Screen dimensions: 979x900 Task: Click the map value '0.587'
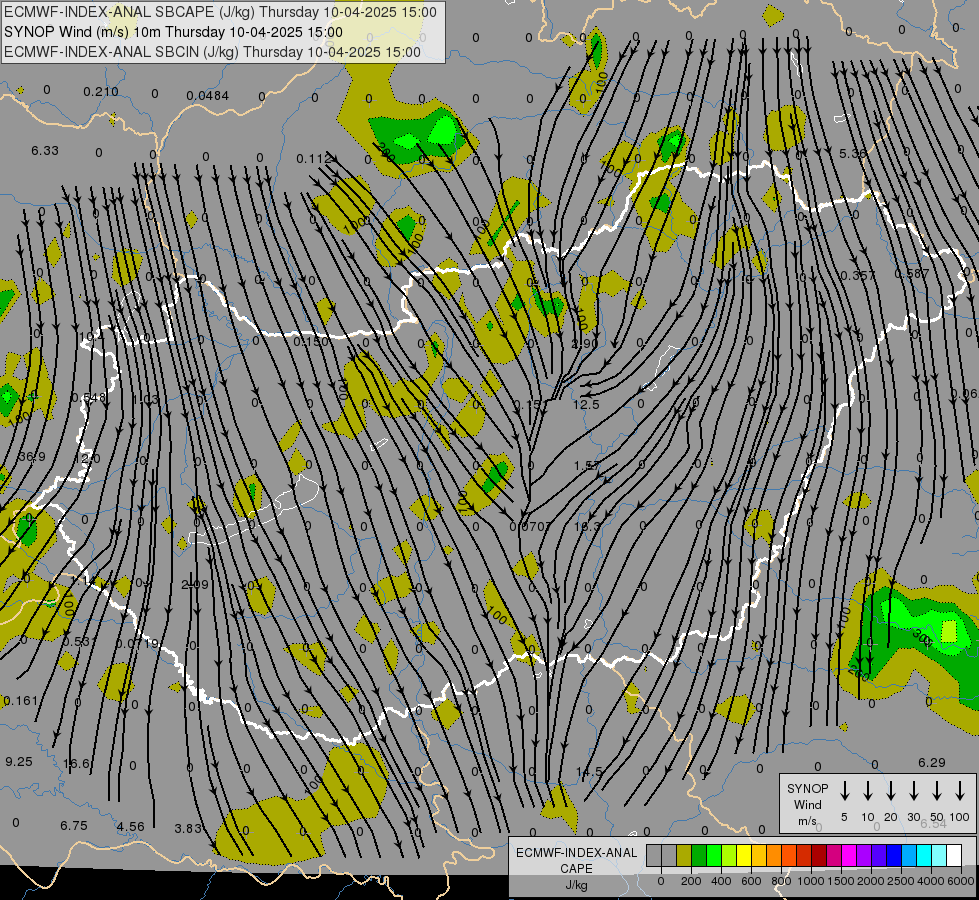[912, 274]
